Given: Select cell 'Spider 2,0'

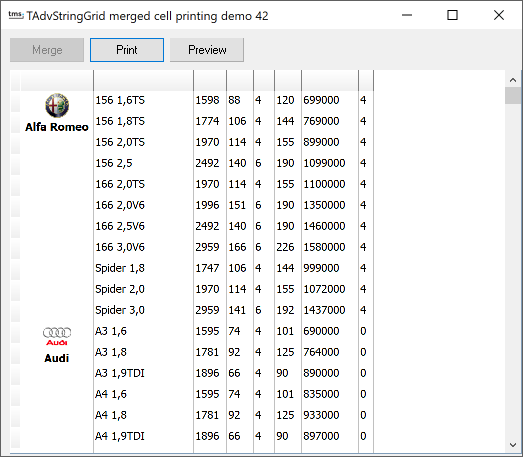Looking at the screenshot, I should (120, 289).
